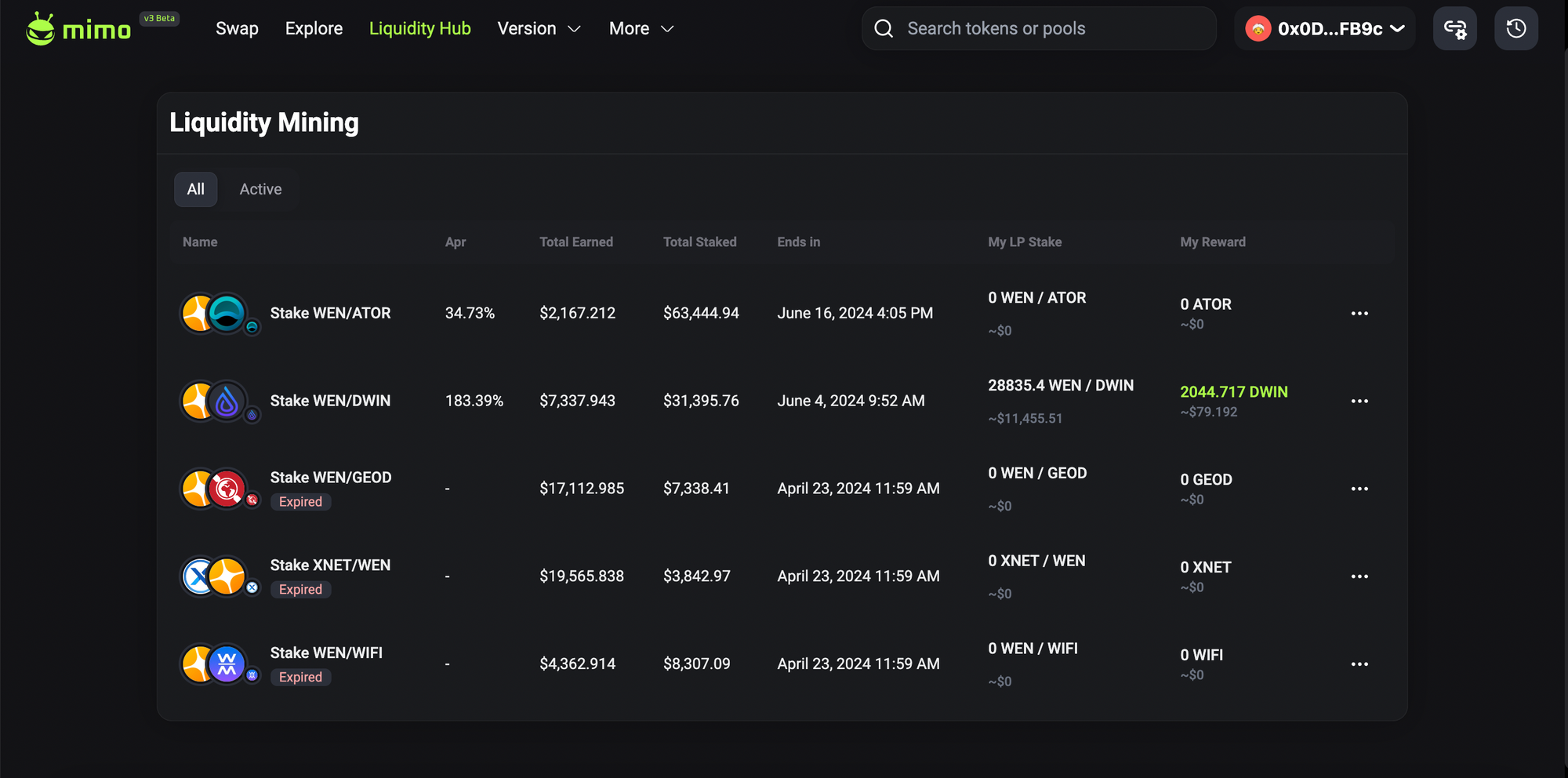
Task: Open the connection settings icon beside the wallet
Action: coord(1455,27)
